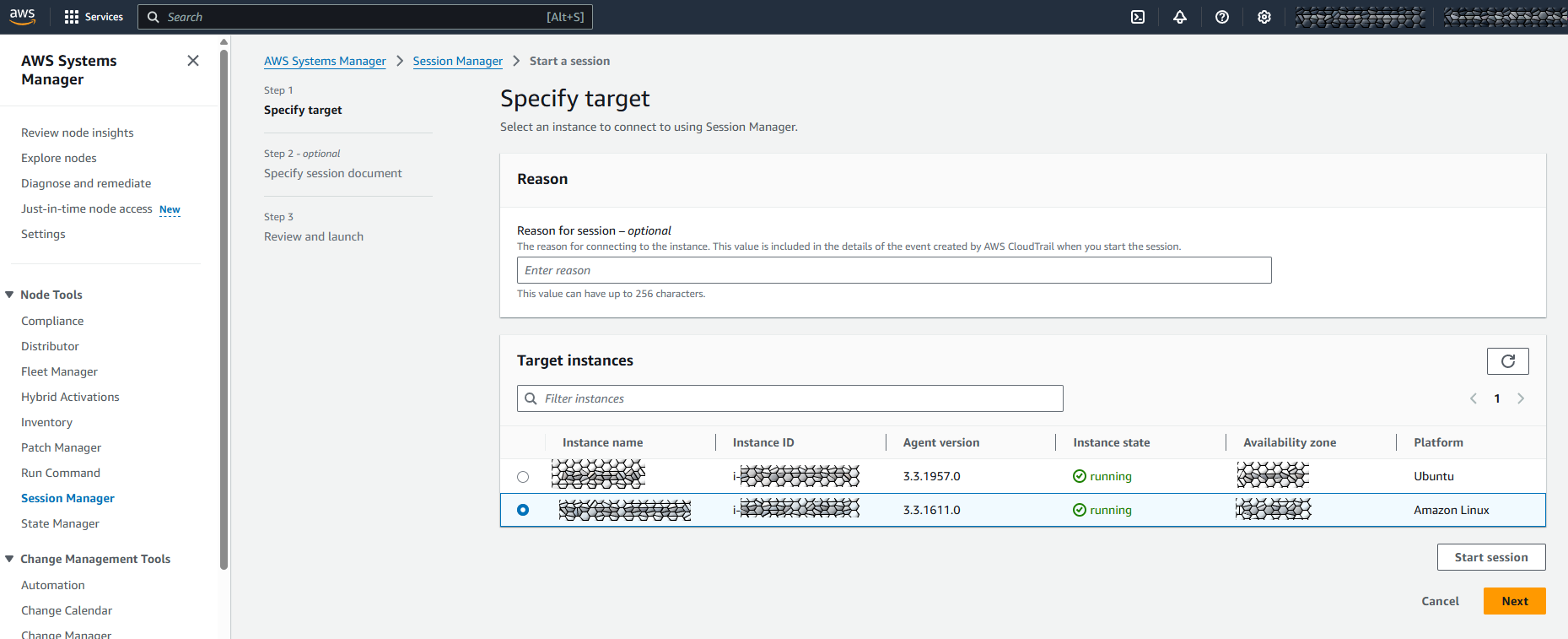Sort by Availability zone column

tap(1290, 442)
